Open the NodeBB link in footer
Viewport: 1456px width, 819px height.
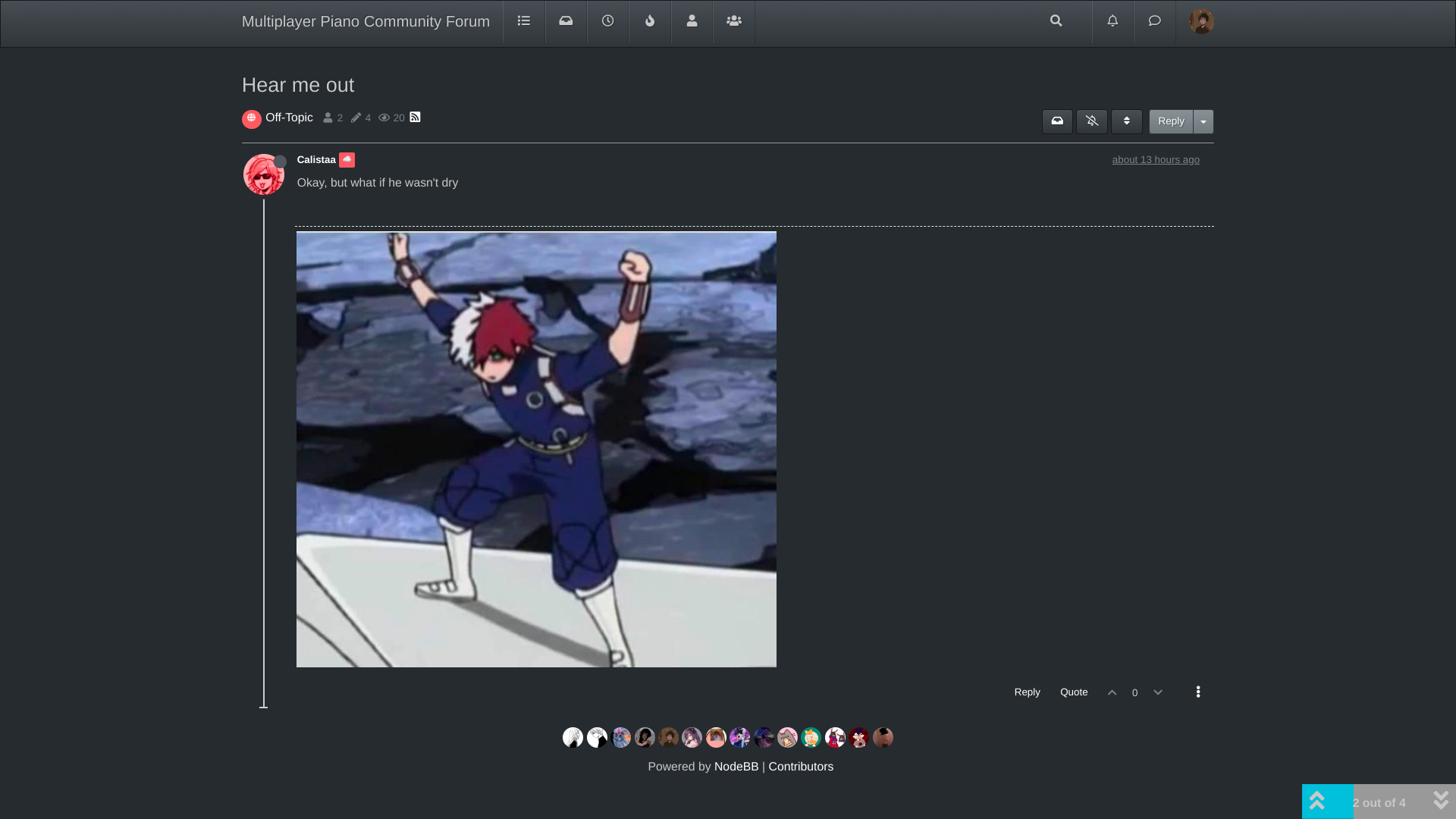(736, 767)
